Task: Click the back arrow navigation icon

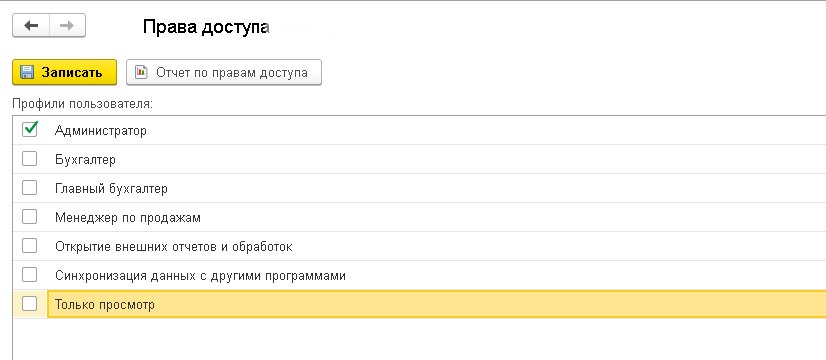Action: click(31, 26)
